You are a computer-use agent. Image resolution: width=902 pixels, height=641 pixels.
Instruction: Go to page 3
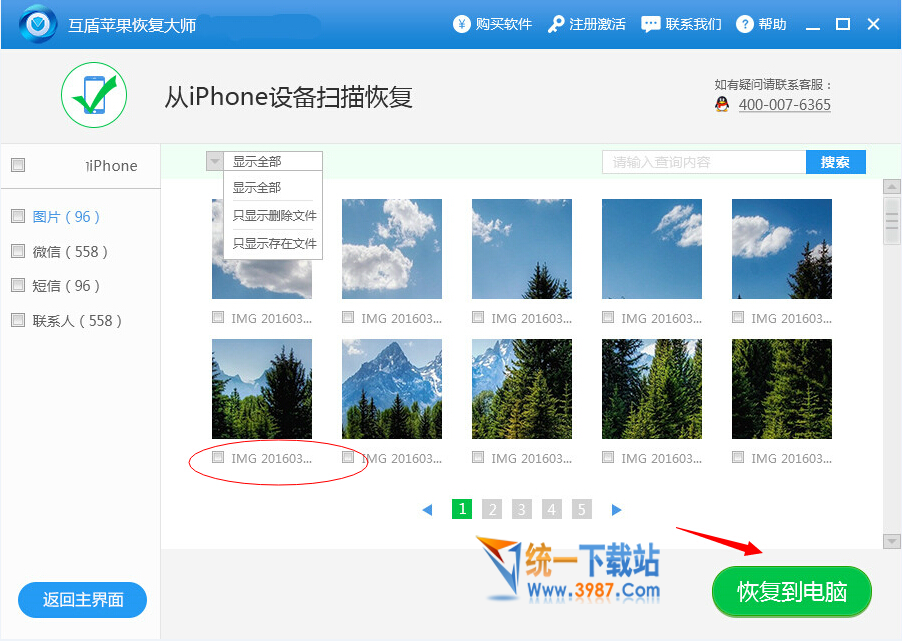coord(522,509)
